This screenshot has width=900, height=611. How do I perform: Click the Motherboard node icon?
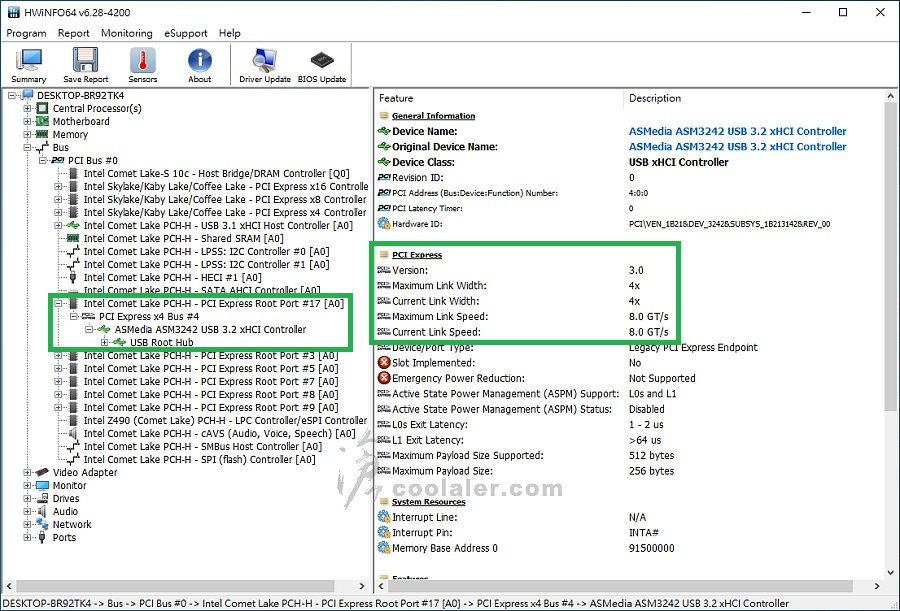click(42, 121)
